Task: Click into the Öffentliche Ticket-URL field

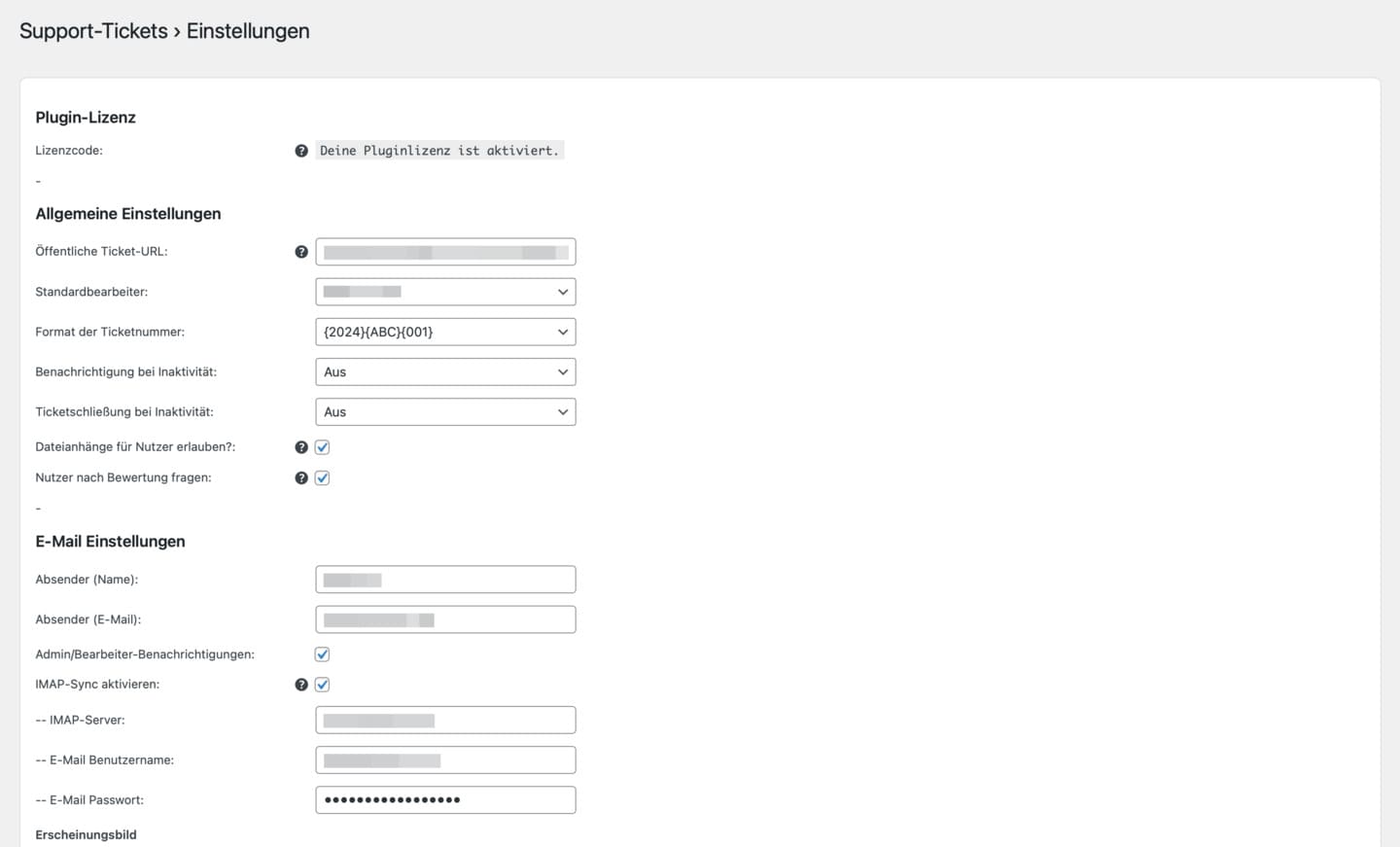Action: (x=445, y=252)
